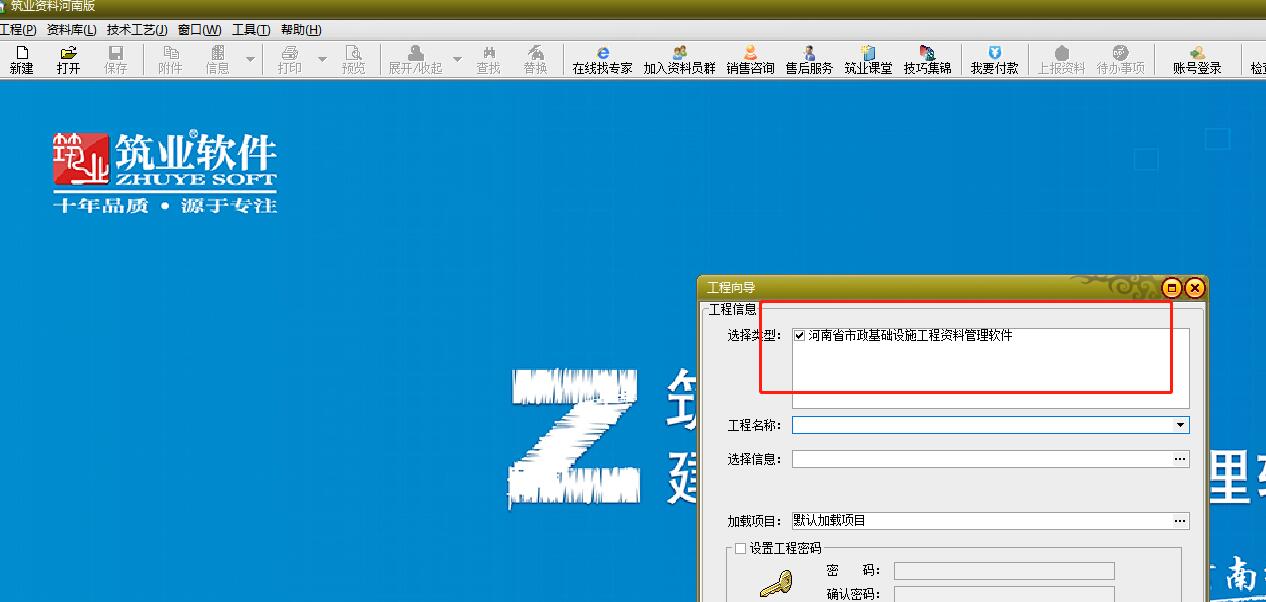1266x602 pixels.
Task: Open the 技术工艺(J) menu
Action: [x=137, y=30]
